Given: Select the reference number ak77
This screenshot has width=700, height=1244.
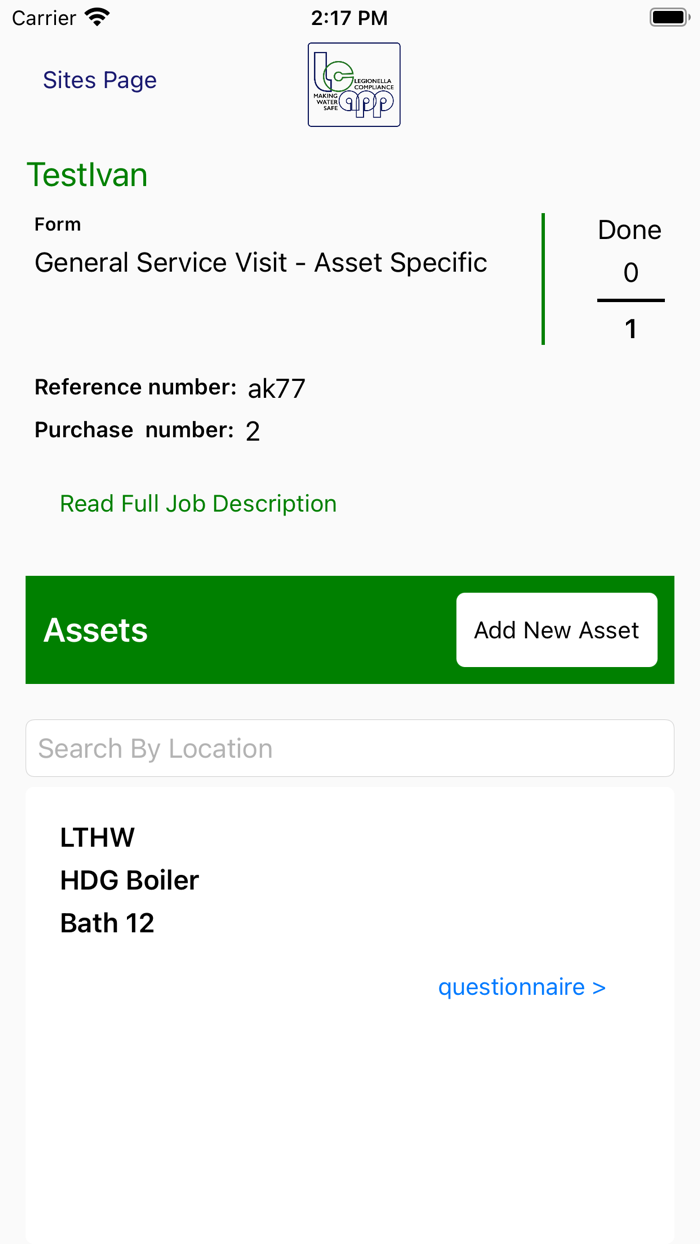Looking at the screenshot, I should (x=277, y=388).
